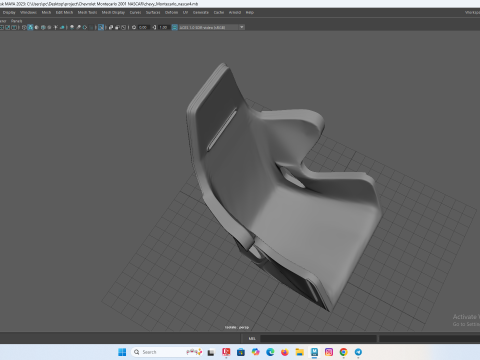Click the Maya taskbar icon
The image size is (480, 360).
(314, 352)
